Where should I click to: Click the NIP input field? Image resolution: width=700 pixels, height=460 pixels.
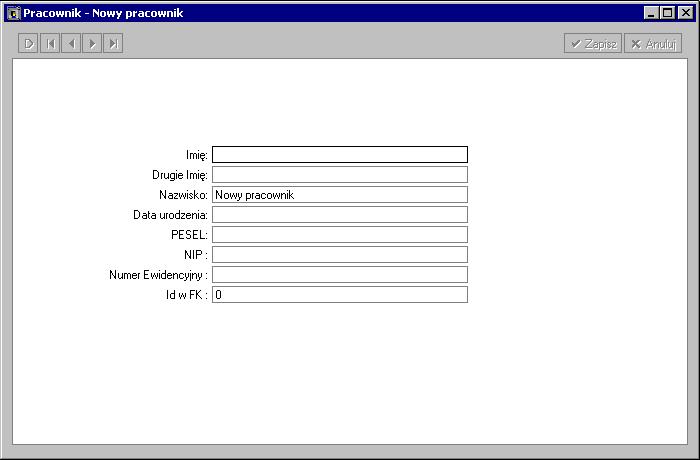click(340, 255)
